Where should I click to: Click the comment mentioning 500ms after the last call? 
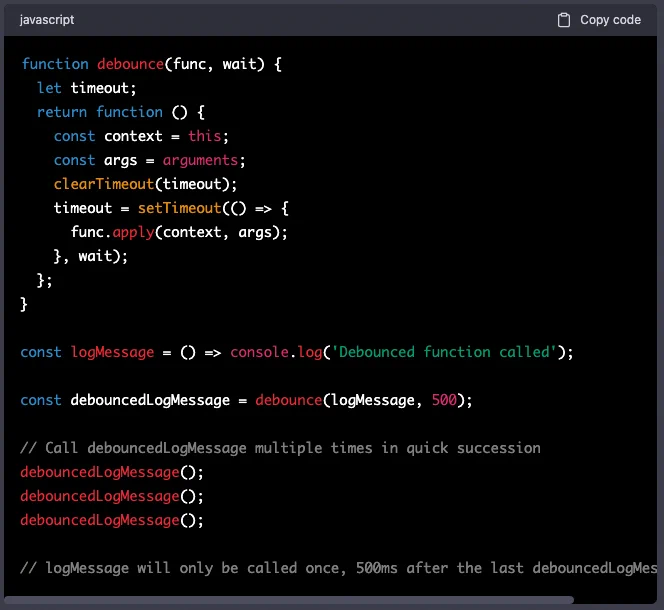pos(339,568)
